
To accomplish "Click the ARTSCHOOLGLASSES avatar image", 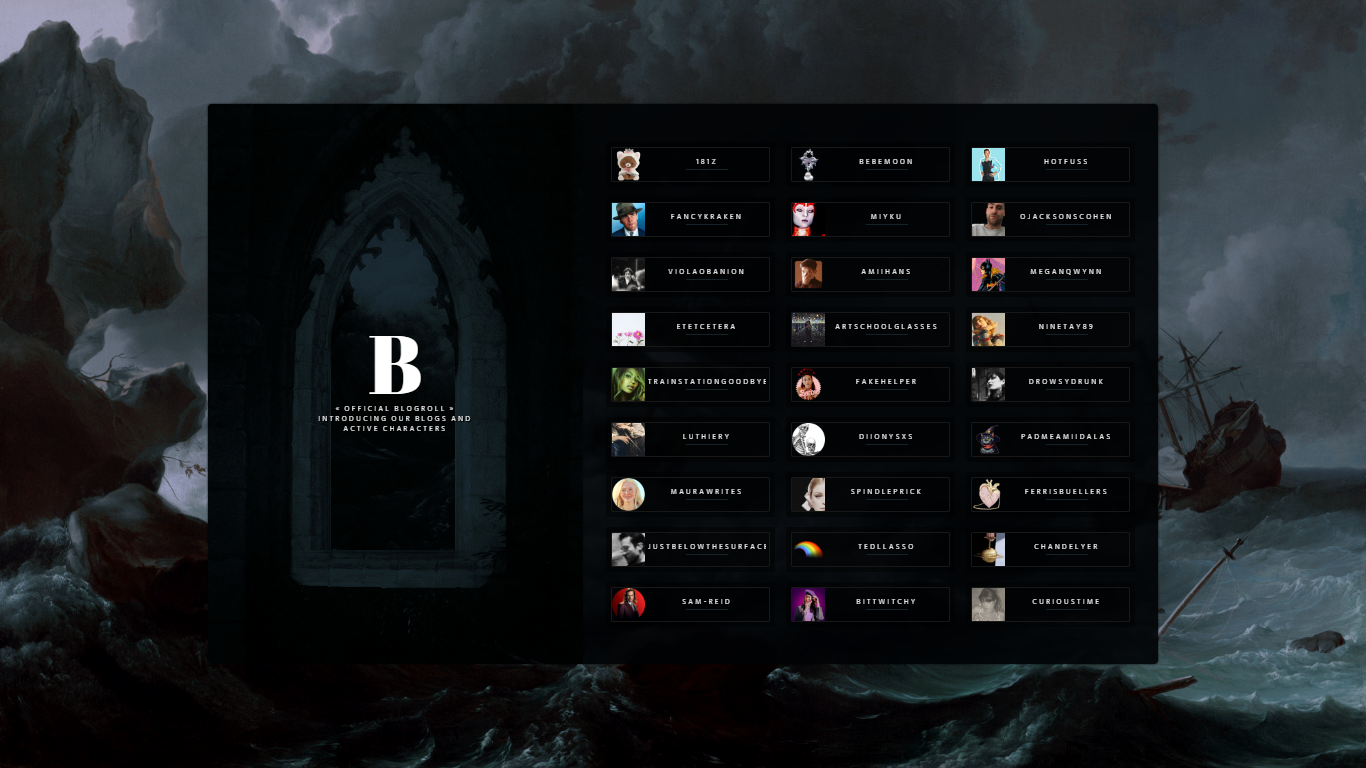I will coord(808,329).
